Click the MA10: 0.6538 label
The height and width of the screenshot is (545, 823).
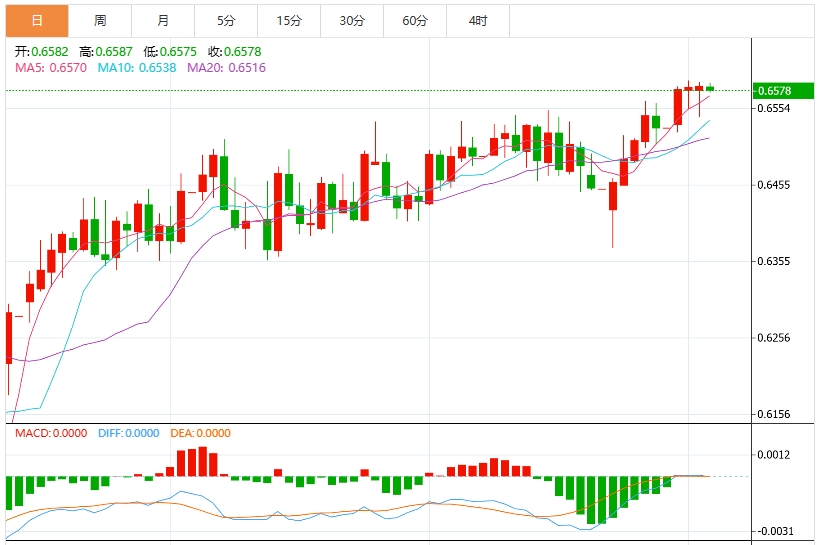coord(137,68)
